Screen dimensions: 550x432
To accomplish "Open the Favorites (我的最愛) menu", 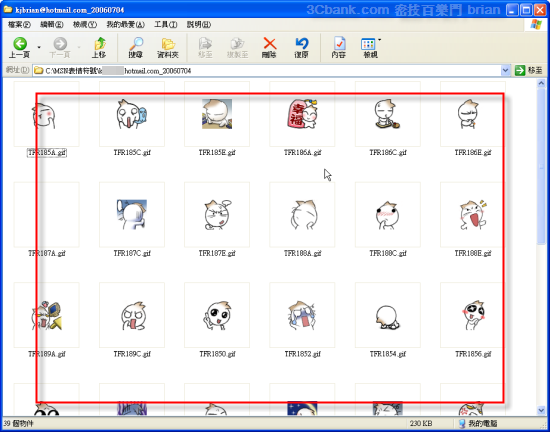I will 125,25.
